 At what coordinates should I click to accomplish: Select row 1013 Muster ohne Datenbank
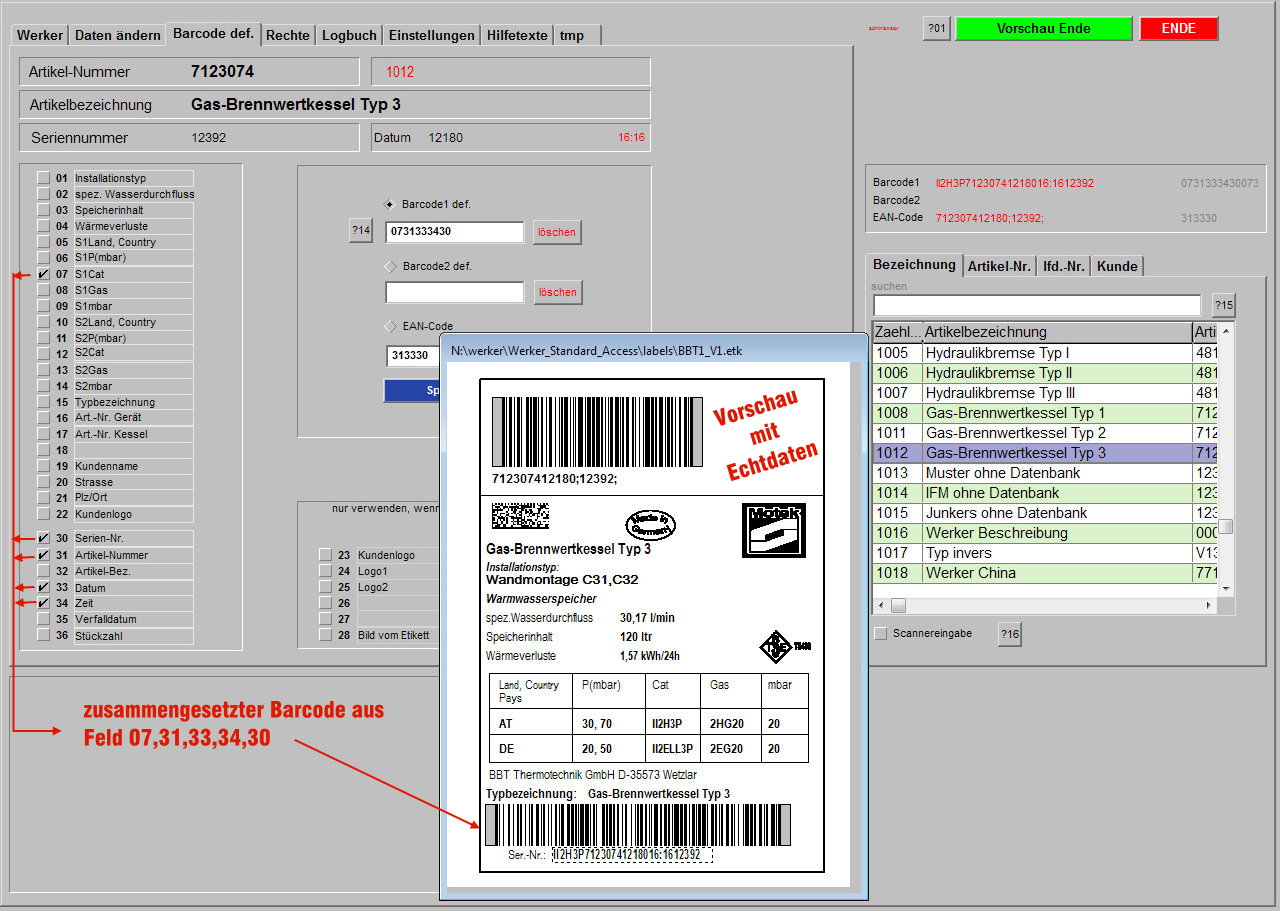pyautogui.click(x=1046, y=473)
